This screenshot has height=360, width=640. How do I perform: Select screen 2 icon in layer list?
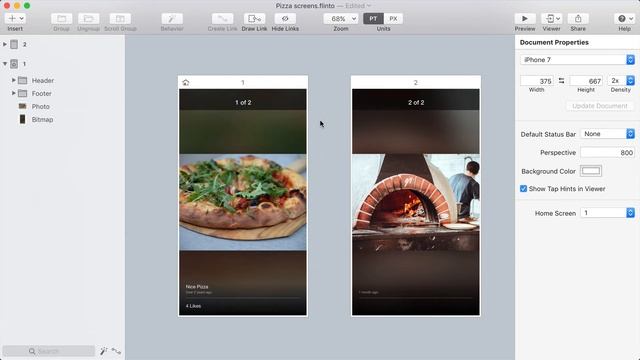(14, 44)
